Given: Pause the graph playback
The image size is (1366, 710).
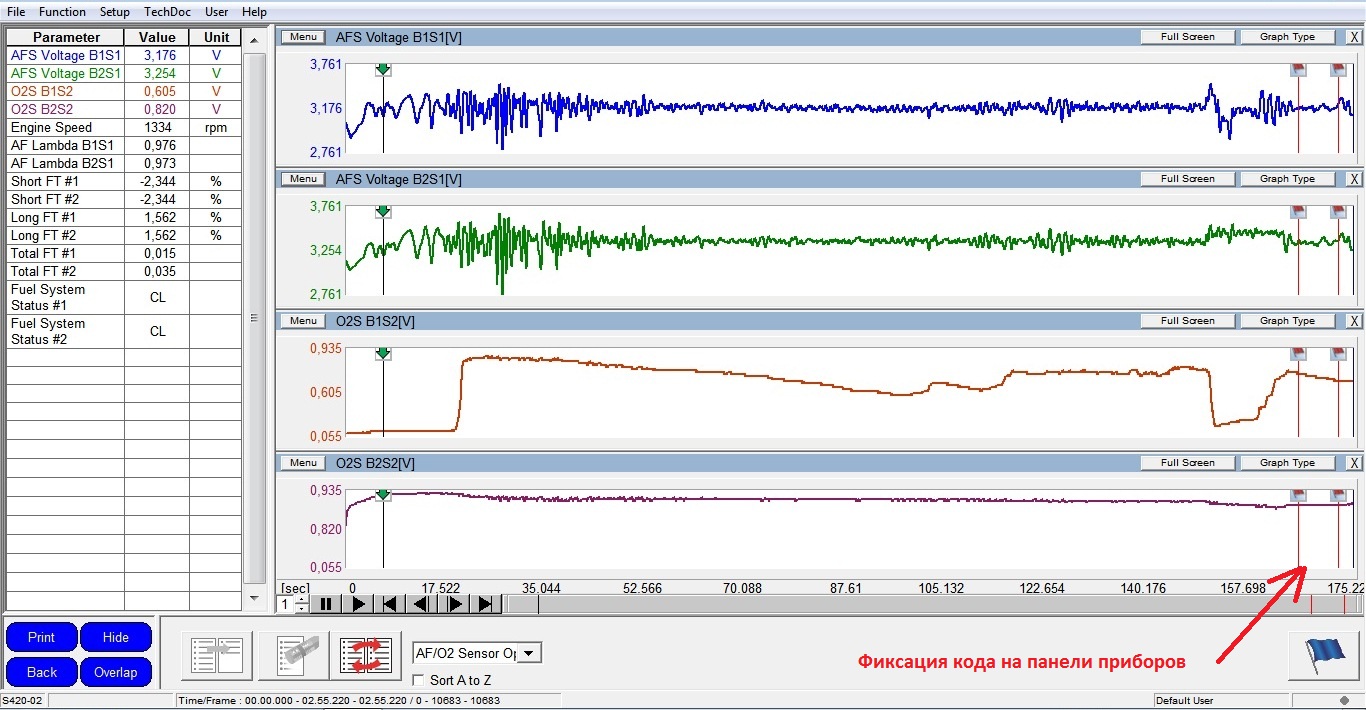Looking at the screenshot, I should coord(326,604).
